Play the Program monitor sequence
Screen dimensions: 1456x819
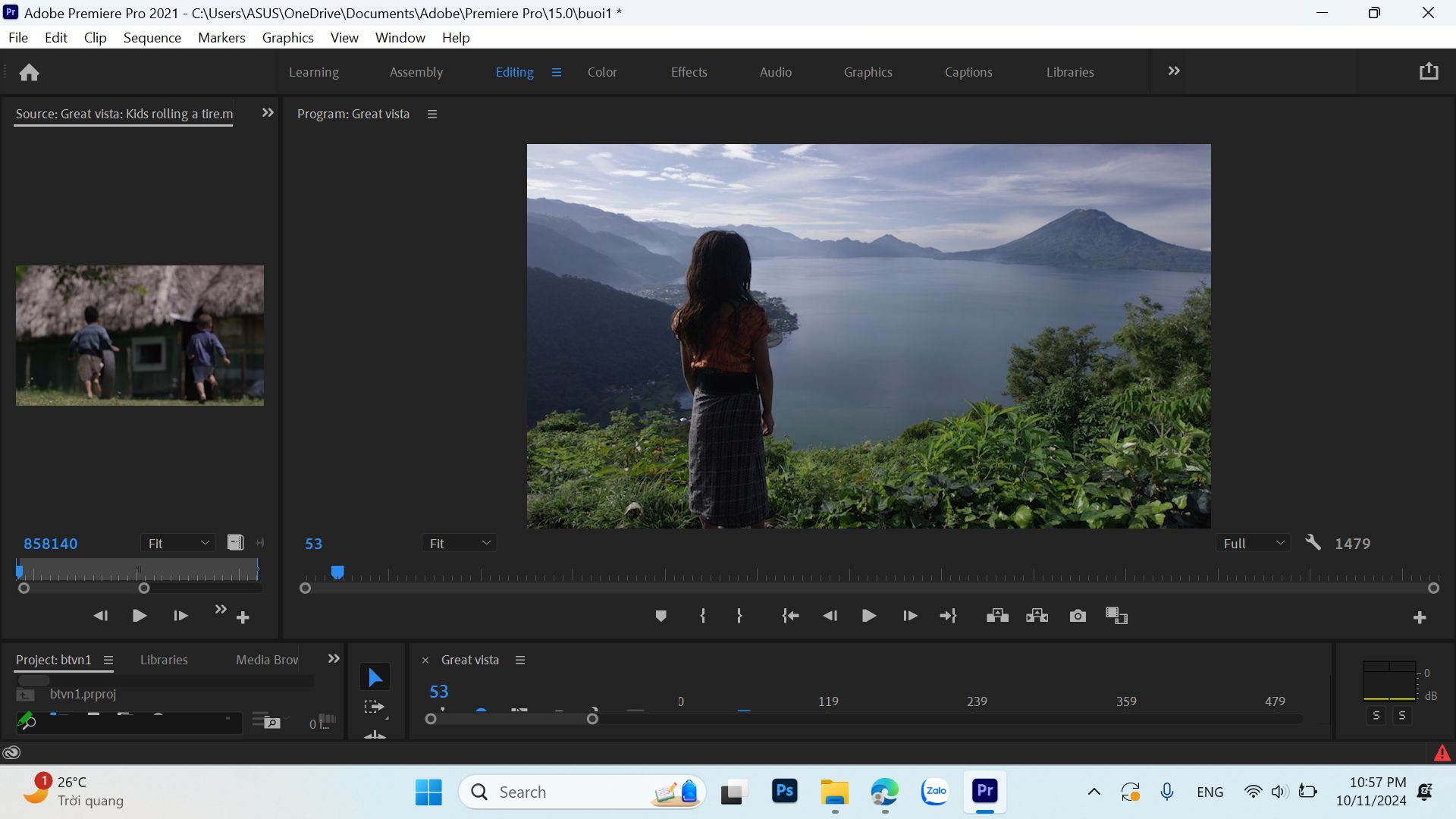click(869, 617)
